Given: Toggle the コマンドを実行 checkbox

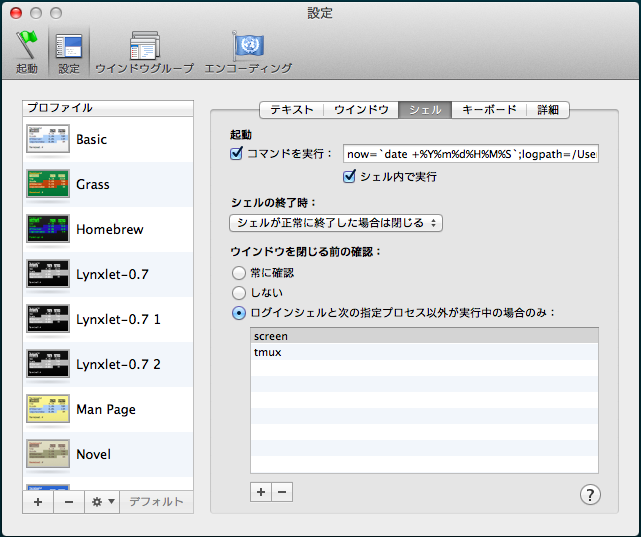Looking at the screenshot, I should [x=236, y=154].
